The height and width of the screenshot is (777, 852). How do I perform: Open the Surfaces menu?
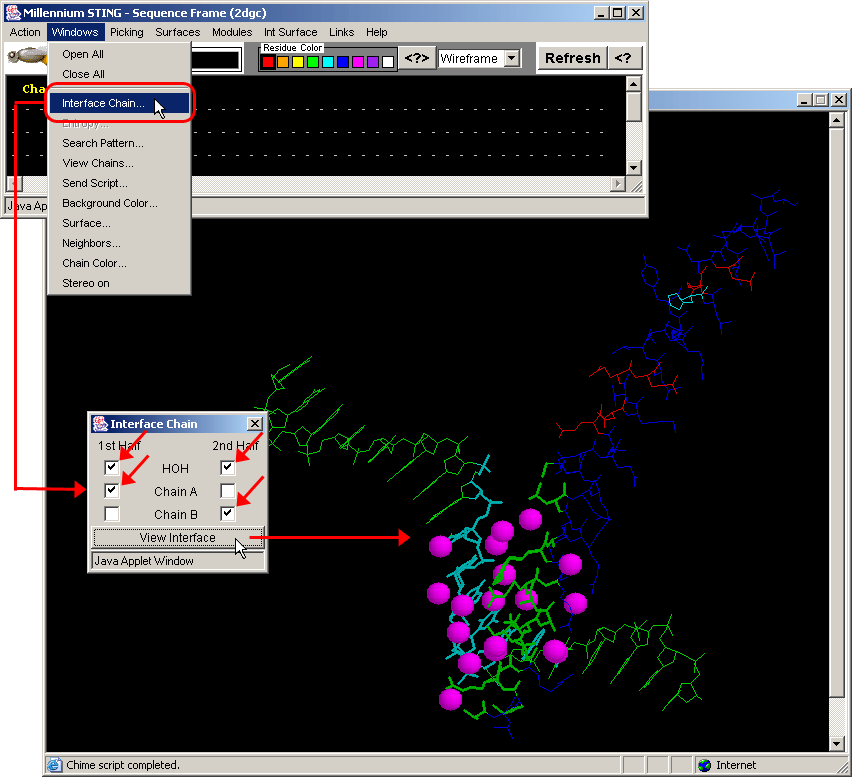[x=178, y=32]
